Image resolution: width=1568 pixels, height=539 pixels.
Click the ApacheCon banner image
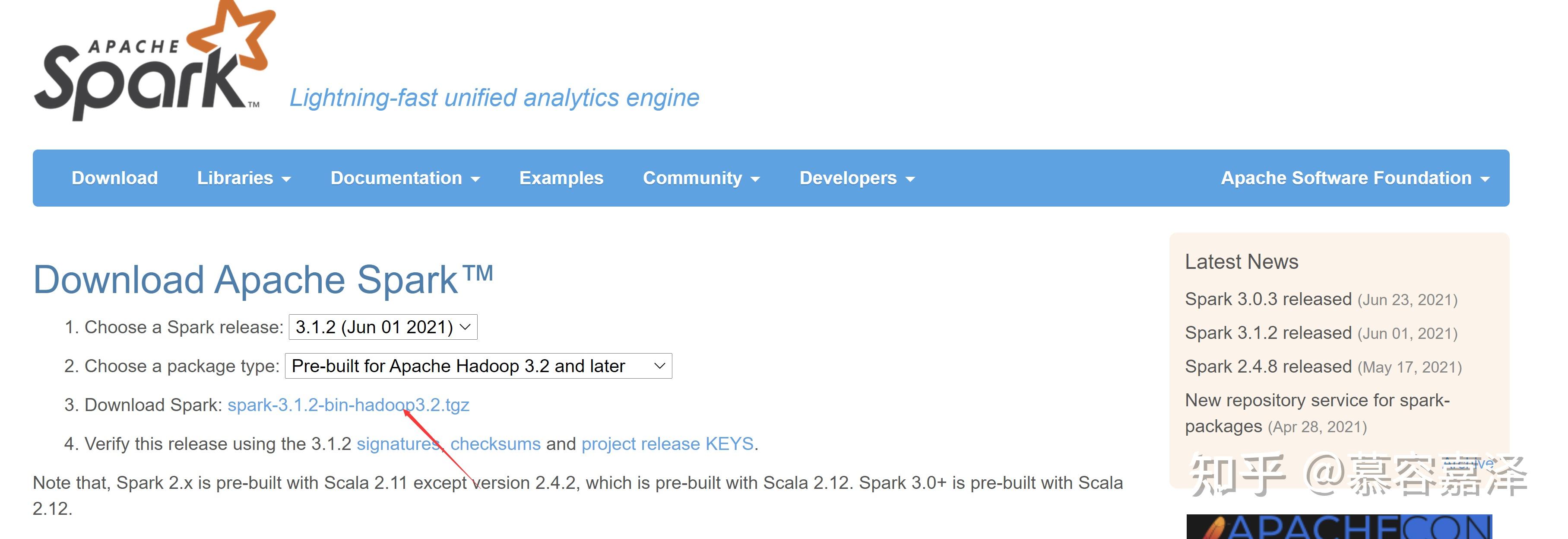point(1339,527)
